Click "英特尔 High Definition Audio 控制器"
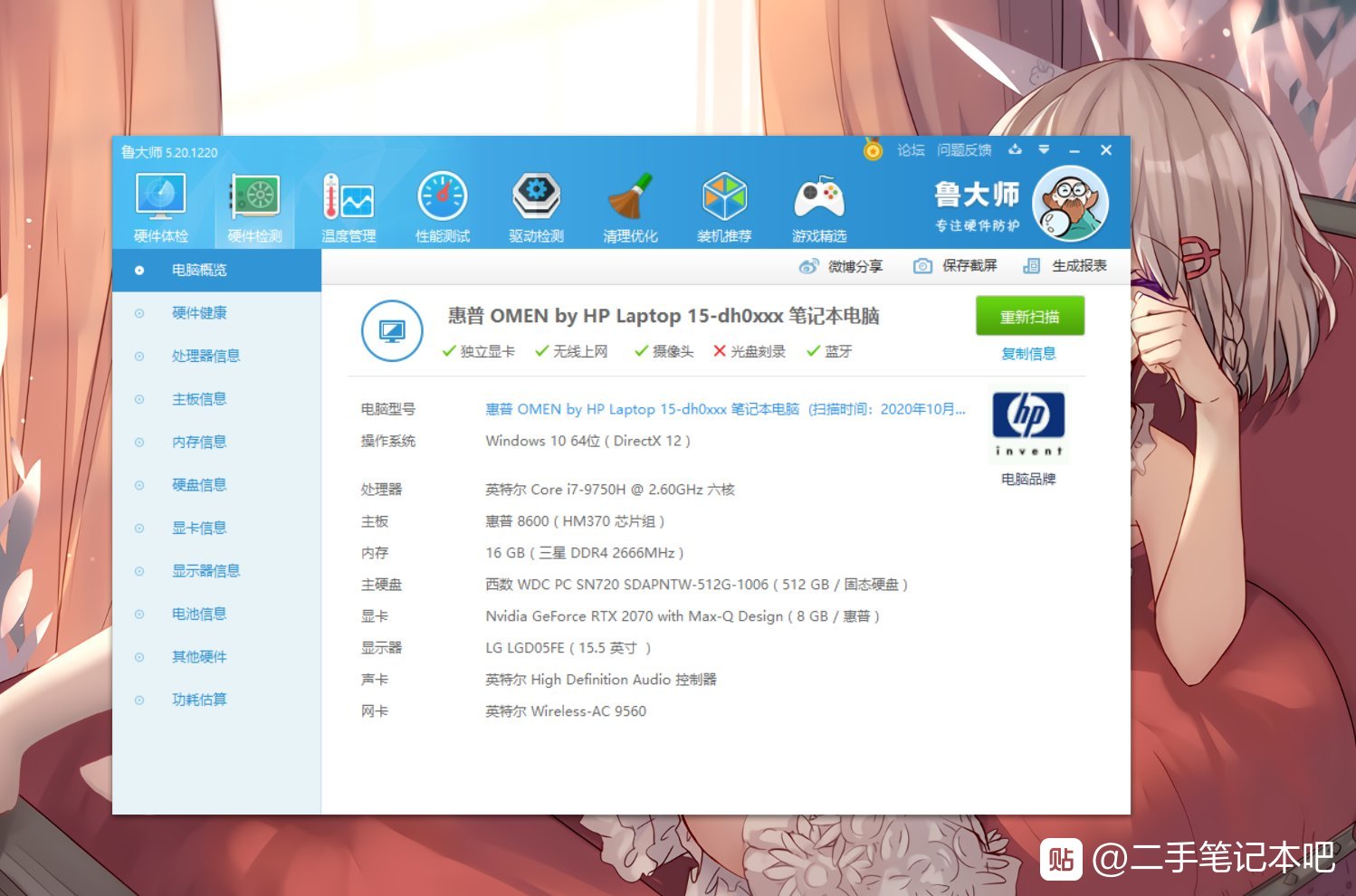Viewport: 1356px width, 896px height. (601, 680)
